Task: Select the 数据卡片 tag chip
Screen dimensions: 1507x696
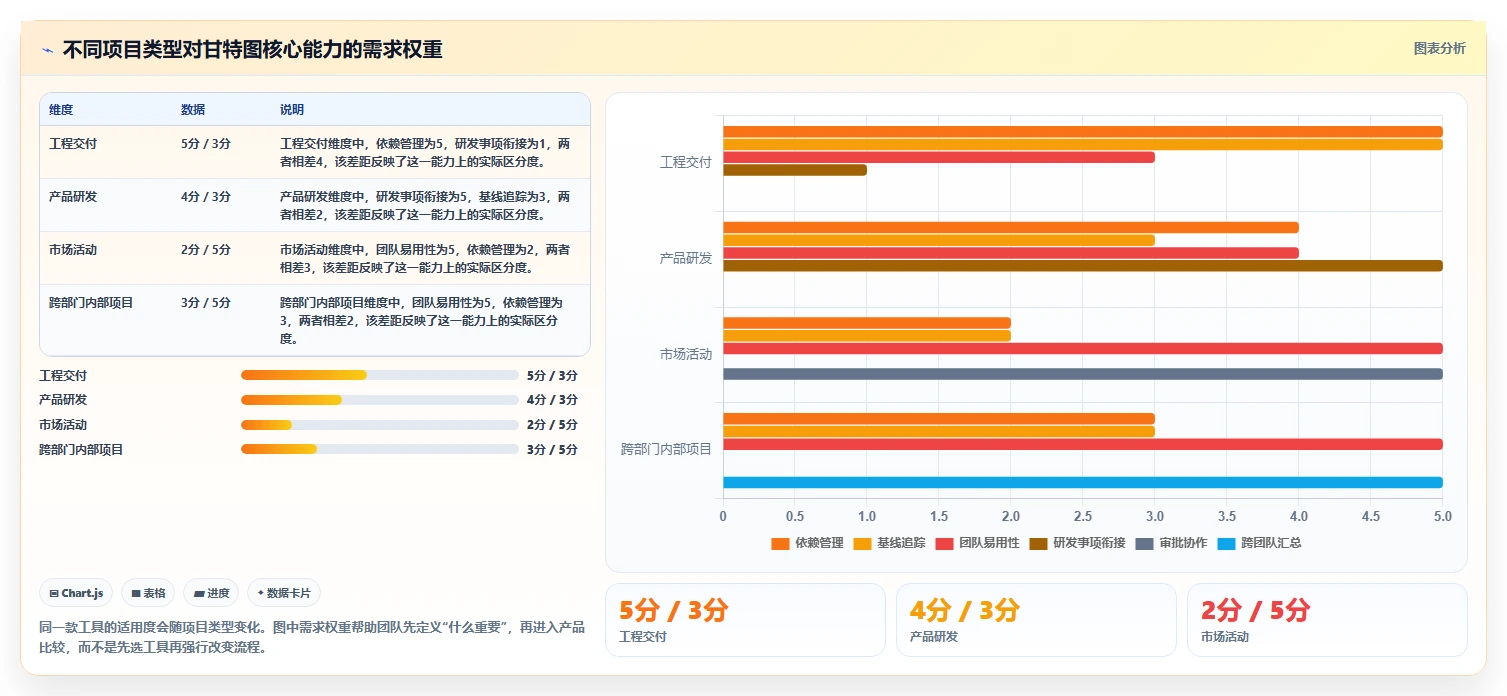Action: tap(284, 593)
